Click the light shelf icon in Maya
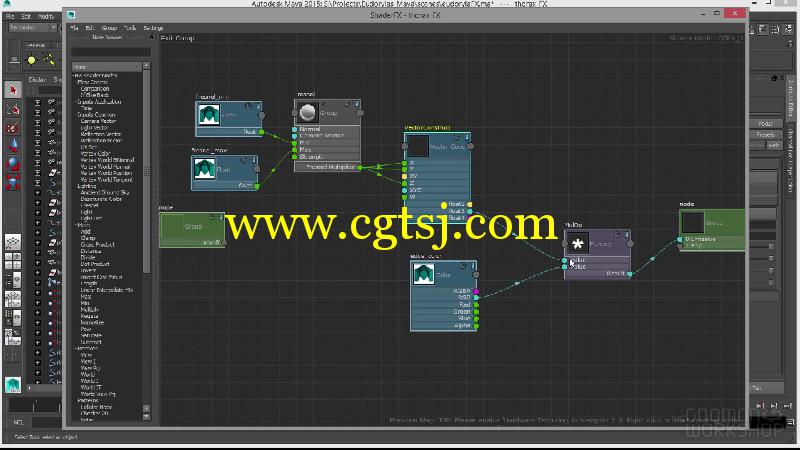Image resolution: width=800 pixels, height=450 pixels. [32, 60]
